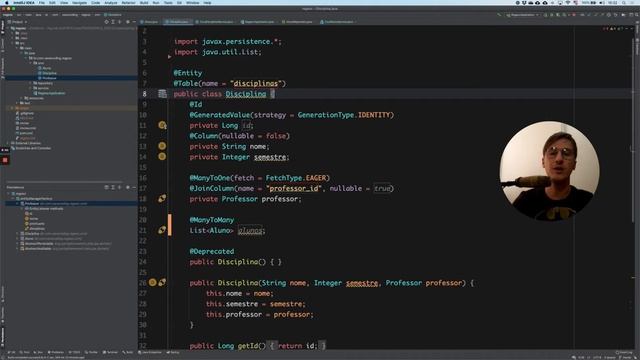
Task: Collapse entity access methods node
Action: (x=22, y=209)
